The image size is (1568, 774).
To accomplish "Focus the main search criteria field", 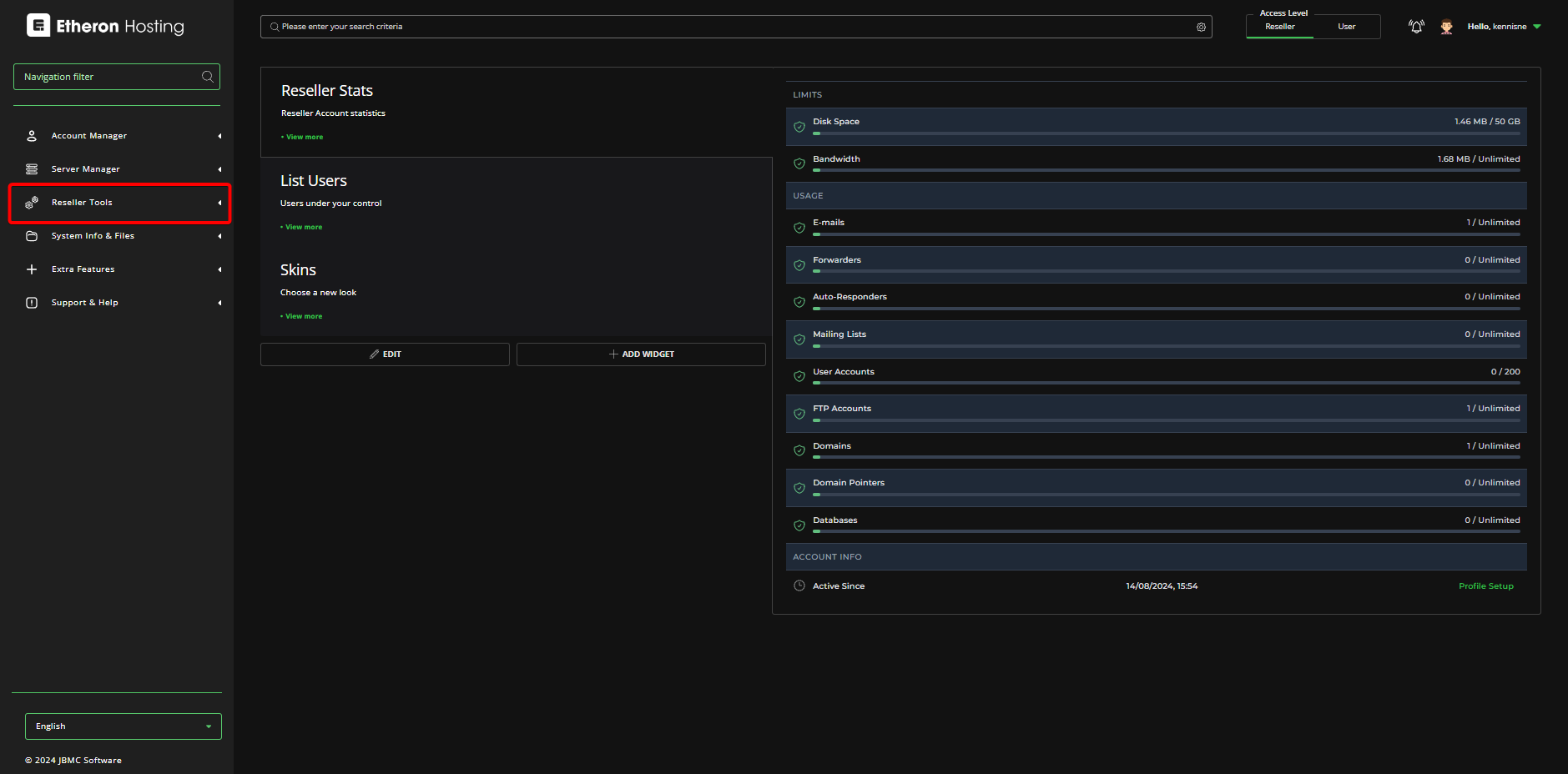I will point(734,27).
